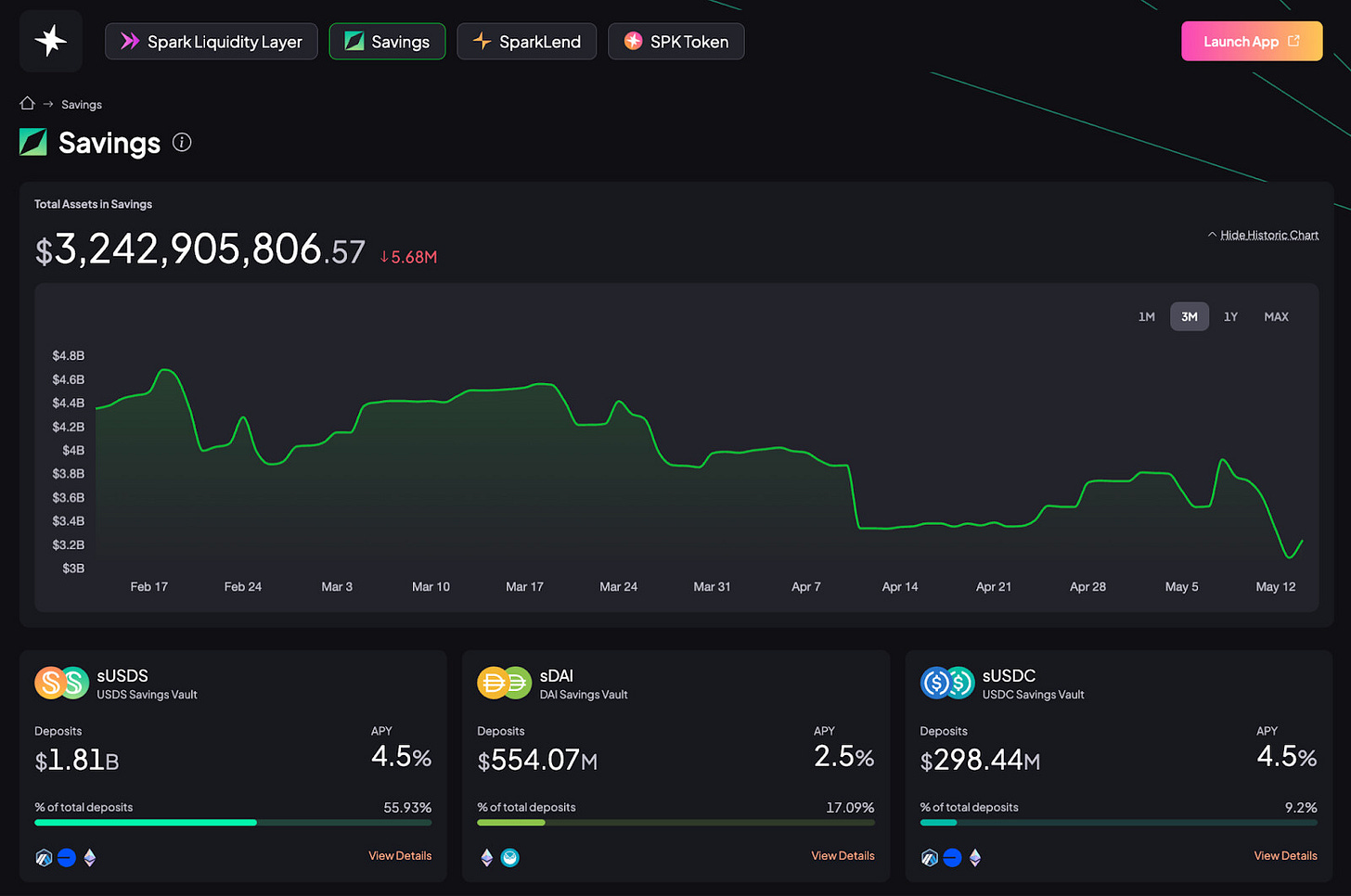Click the $4.8B axis label

(x=69, y=356)
